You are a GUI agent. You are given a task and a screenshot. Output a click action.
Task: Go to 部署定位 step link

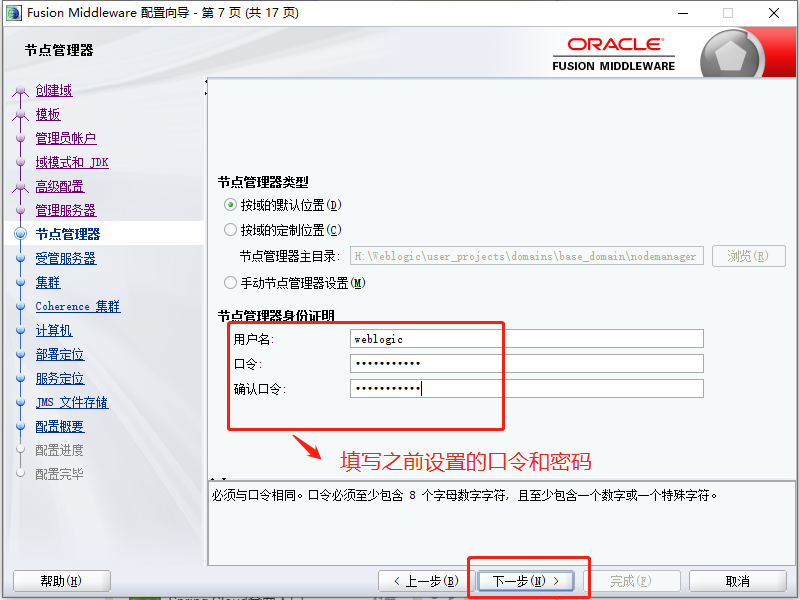point(60,354)
